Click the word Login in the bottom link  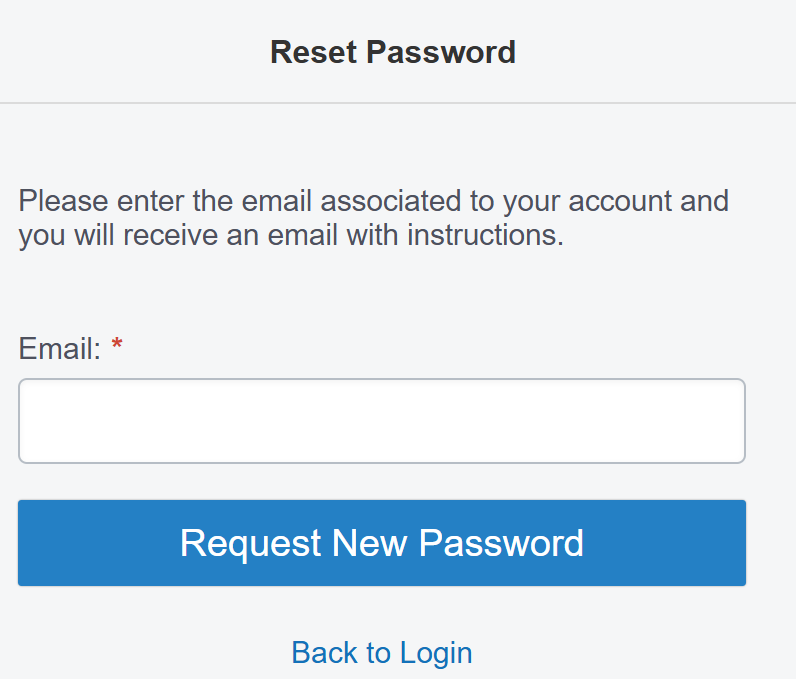point(436,654)
